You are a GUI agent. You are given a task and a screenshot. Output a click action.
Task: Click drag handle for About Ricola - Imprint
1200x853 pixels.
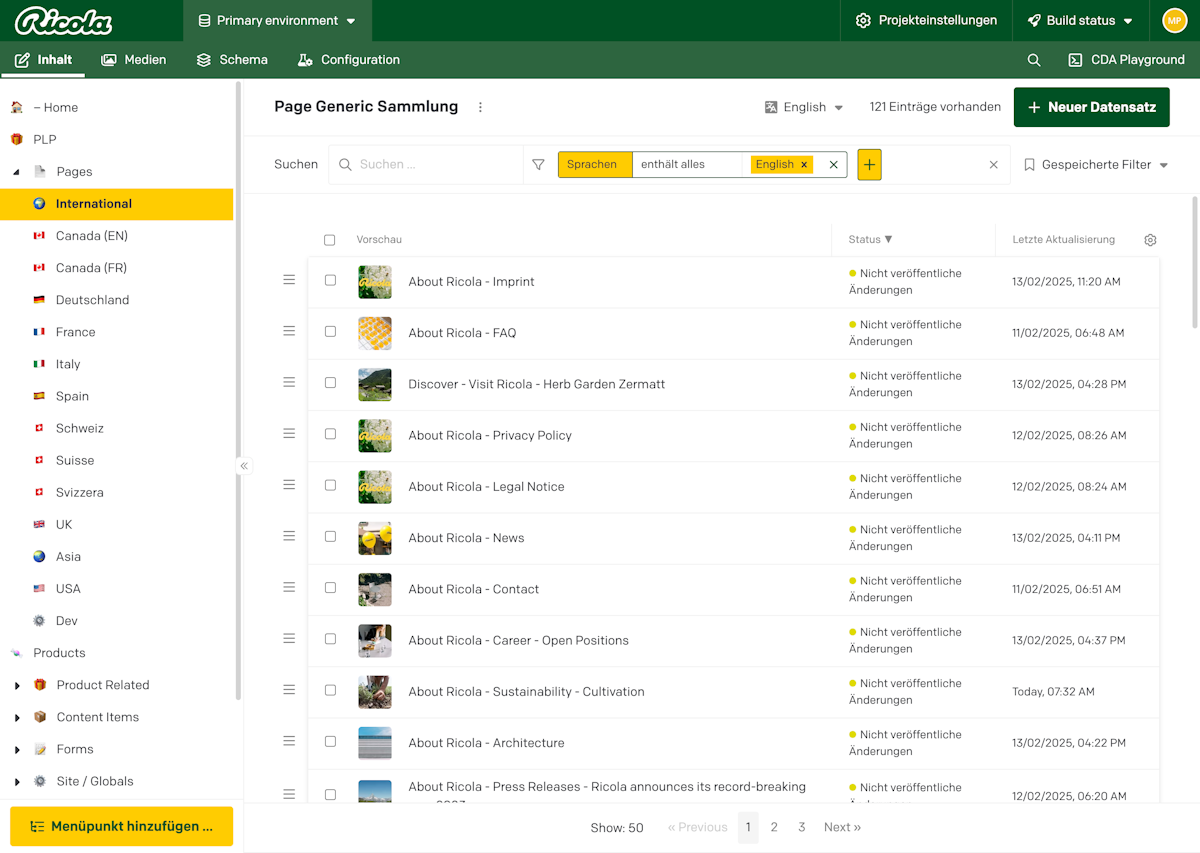[289, 280]
